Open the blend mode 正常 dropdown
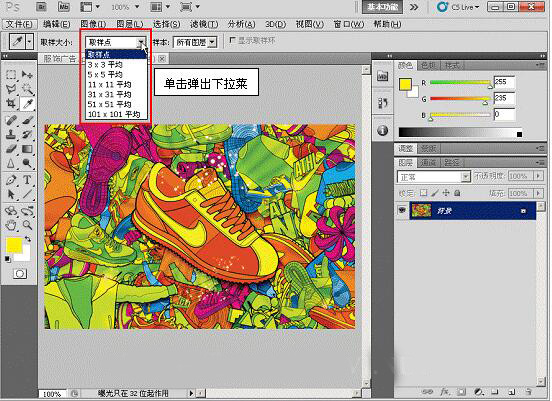This screenshot has height=401, width=552. (465, 176)
